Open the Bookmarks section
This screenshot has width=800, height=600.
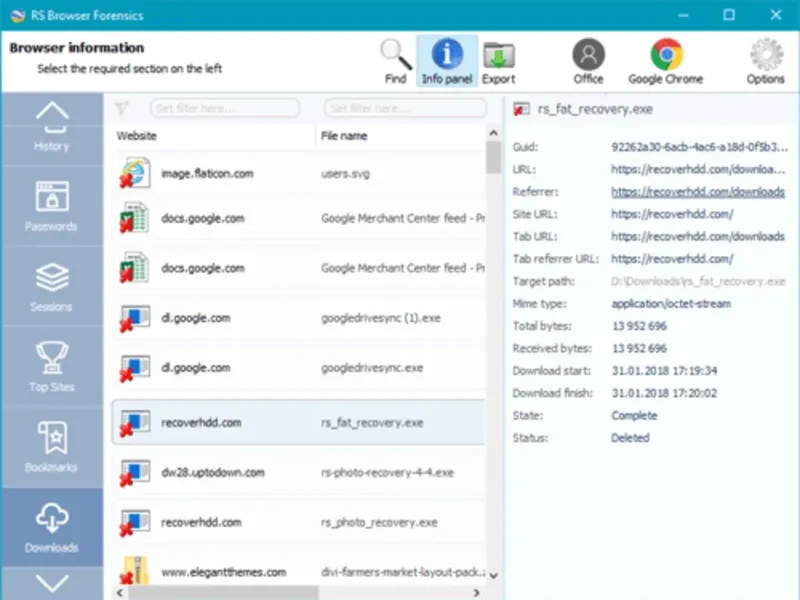52,447
